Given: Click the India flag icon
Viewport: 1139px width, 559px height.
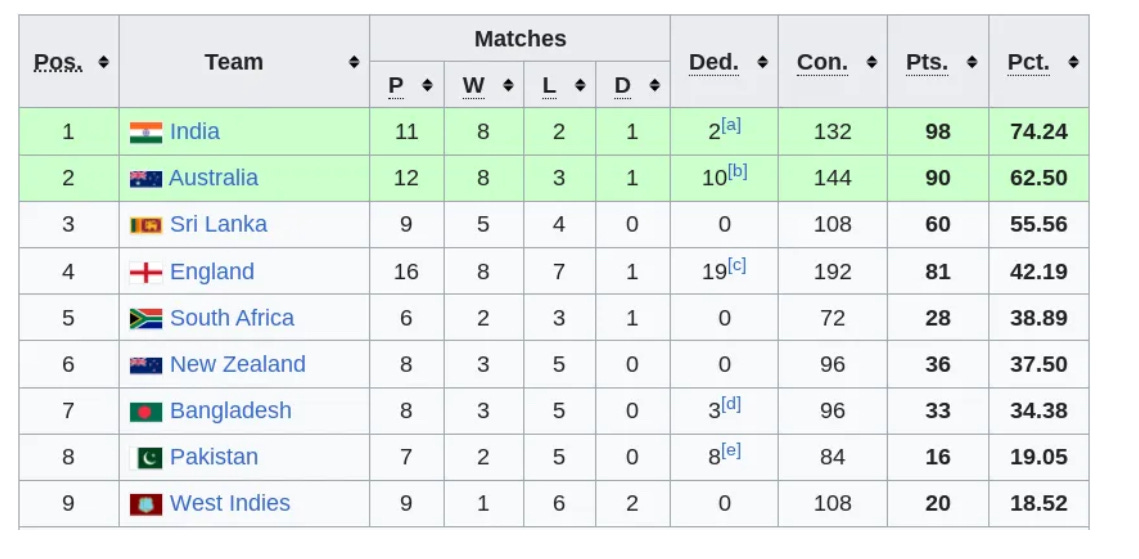Looking at the screenshot, I should tap(146, 132).
